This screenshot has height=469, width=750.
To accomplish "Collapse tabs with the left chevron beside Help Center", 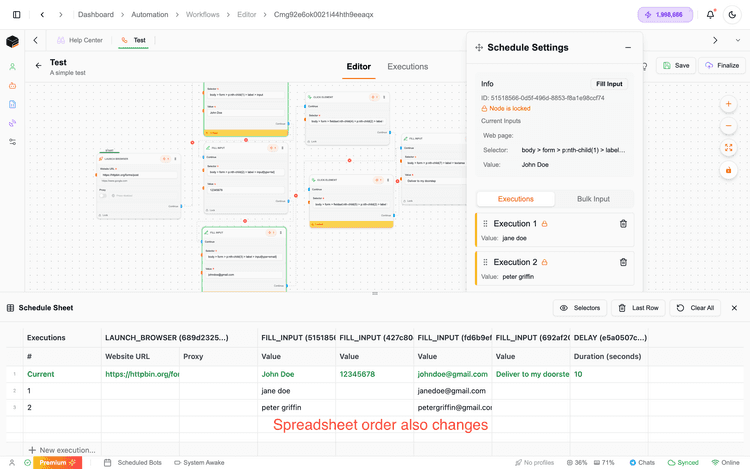I will (35, 41).
